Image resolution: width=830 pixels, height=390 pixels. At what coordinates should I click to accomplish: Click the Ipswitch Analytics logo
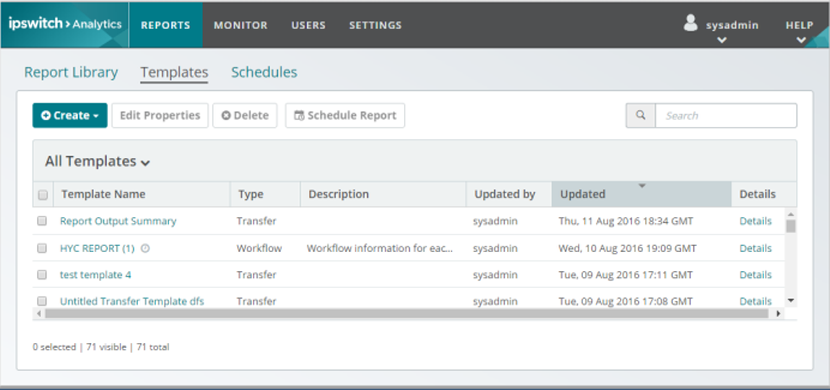coord(65,24)
